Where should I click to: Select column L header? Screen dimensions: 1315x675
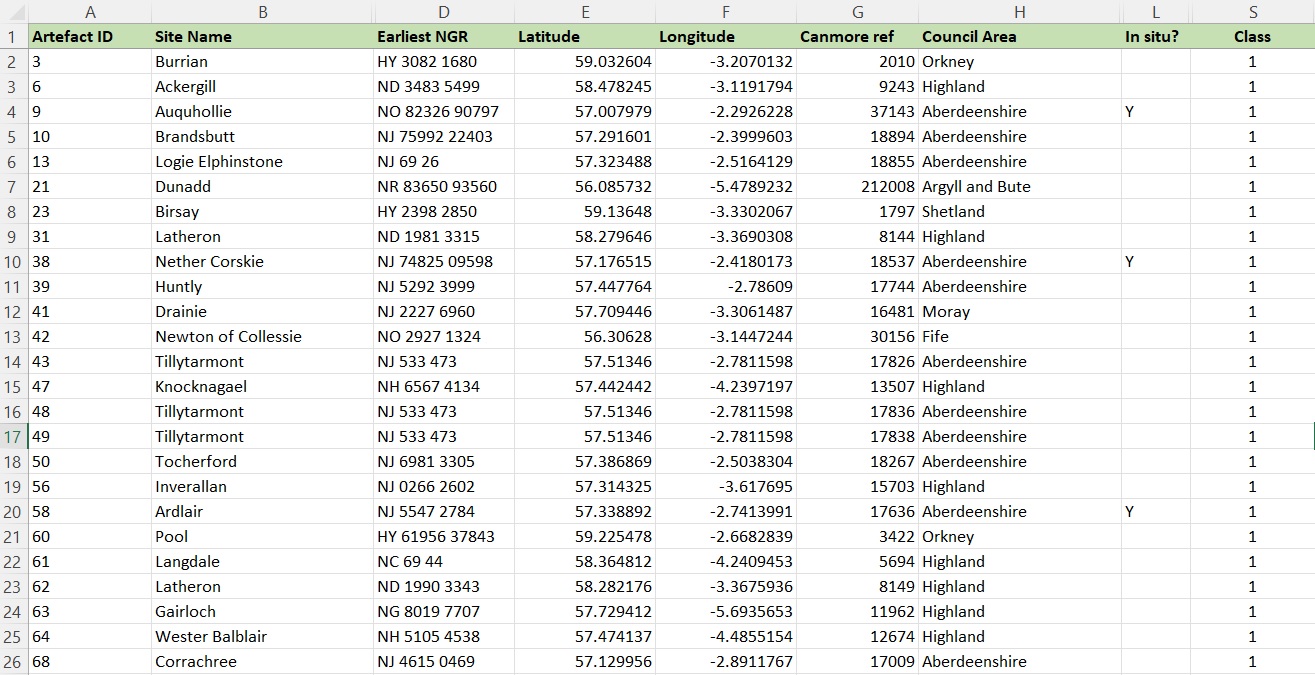click(x=1156, y=12)
